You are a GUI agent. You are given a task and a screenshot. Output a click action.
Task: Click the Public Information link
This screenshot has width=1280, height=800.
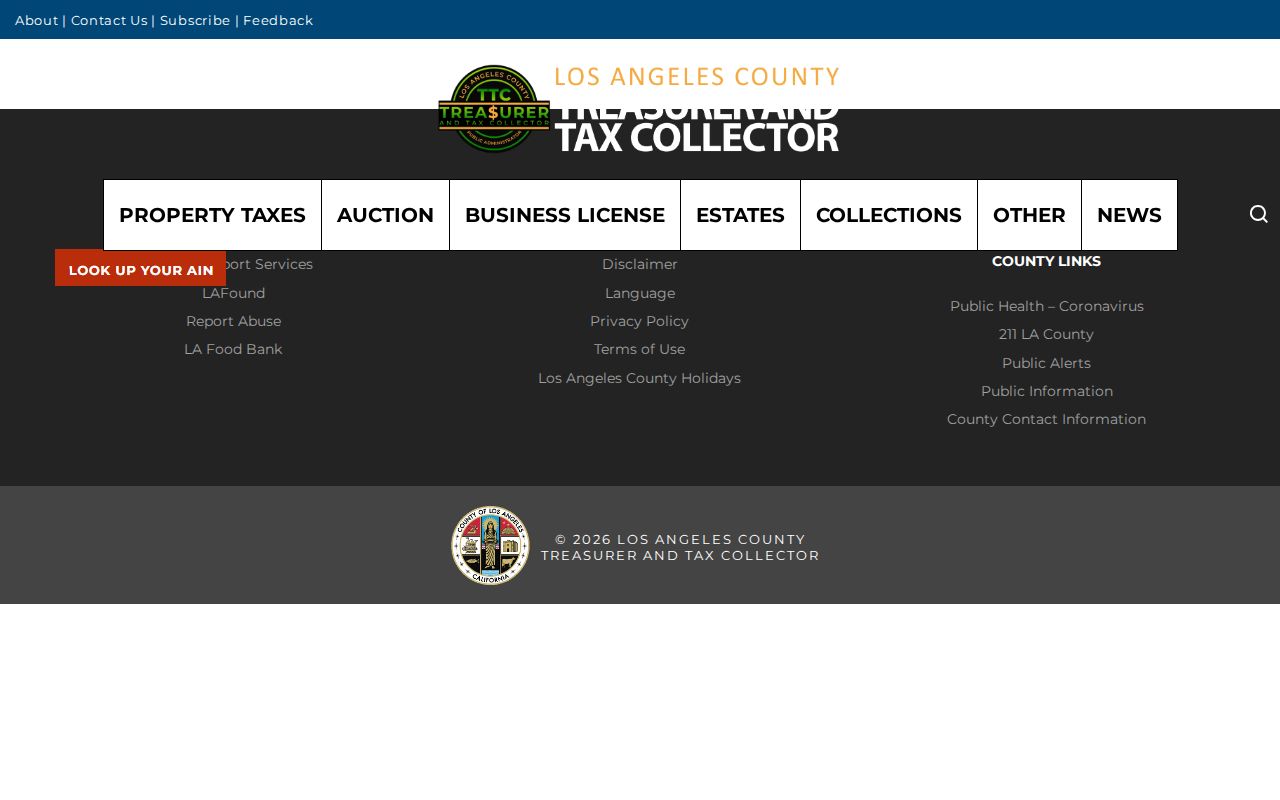(1047, 391)
